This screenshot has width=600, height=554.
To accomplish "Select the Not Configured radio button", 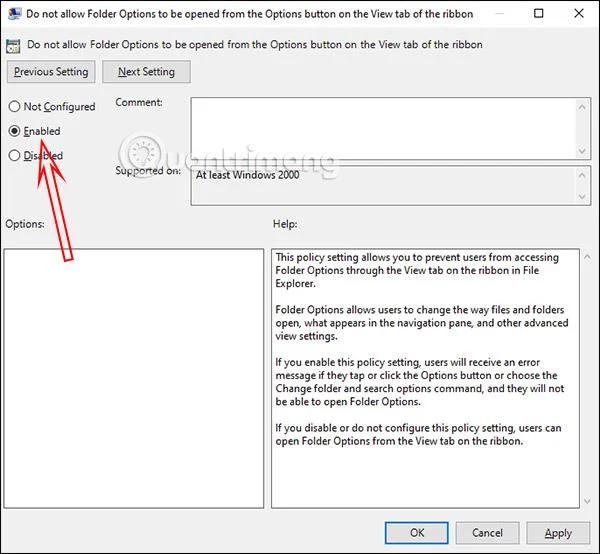I will coord(14,106).
